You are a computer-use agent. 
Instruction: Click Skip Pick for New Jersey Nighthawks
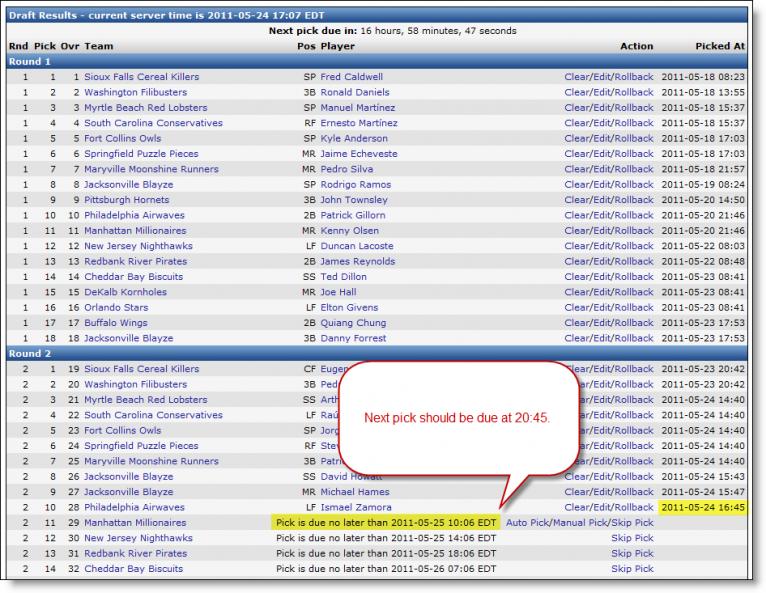(632, 538)
